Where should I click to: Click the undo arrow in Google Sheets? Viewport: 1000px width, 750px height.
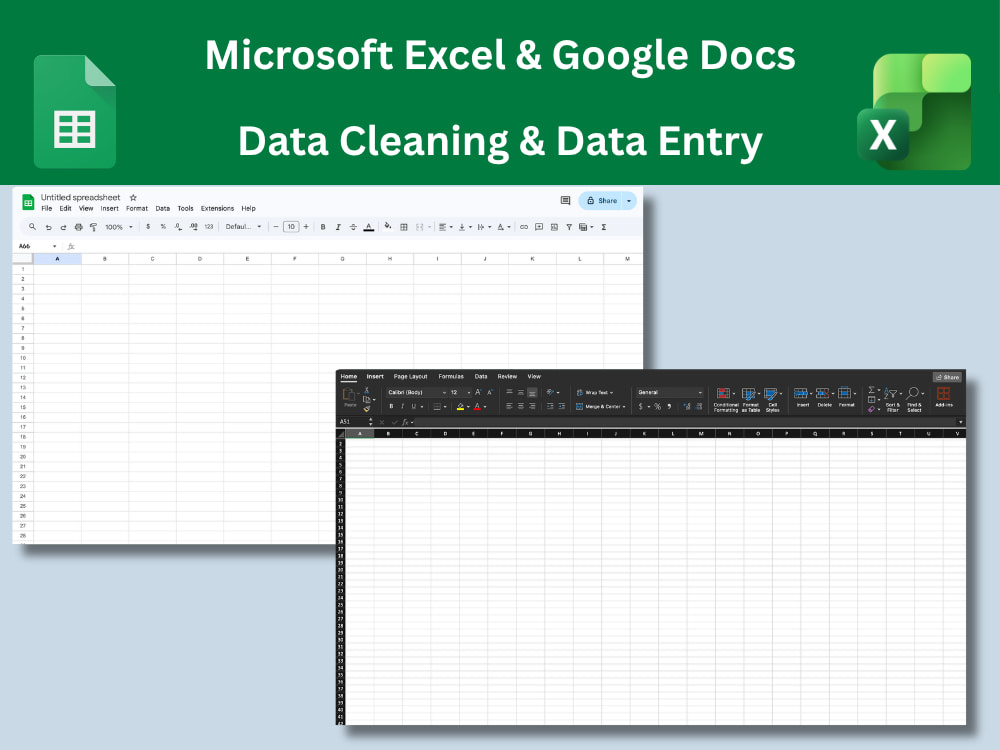point(48,227)
